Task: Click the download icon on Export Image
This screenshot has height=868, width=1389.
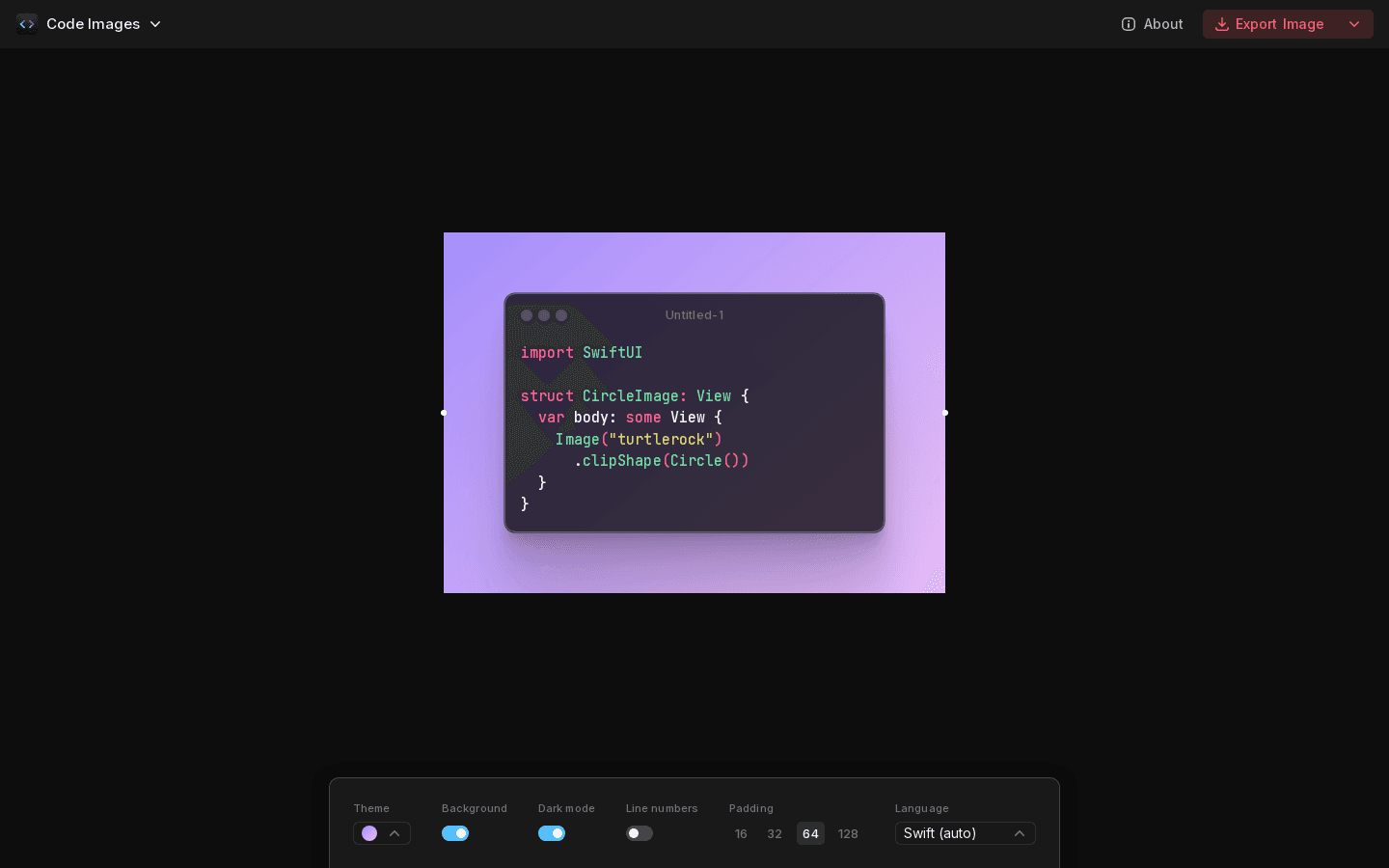Action: click(1220, 24)
